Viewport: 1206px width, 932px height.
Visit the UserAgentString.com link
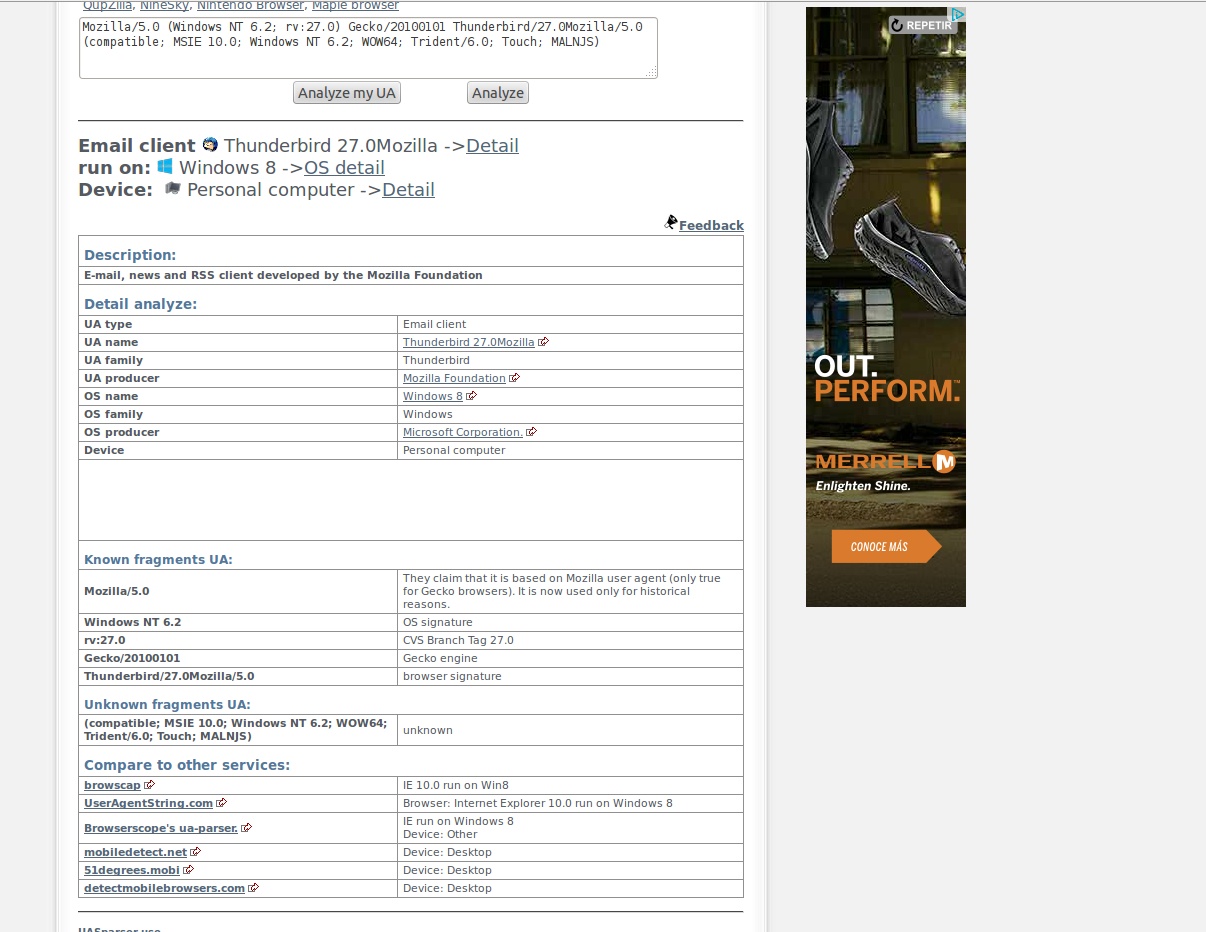tap(148, 803)
